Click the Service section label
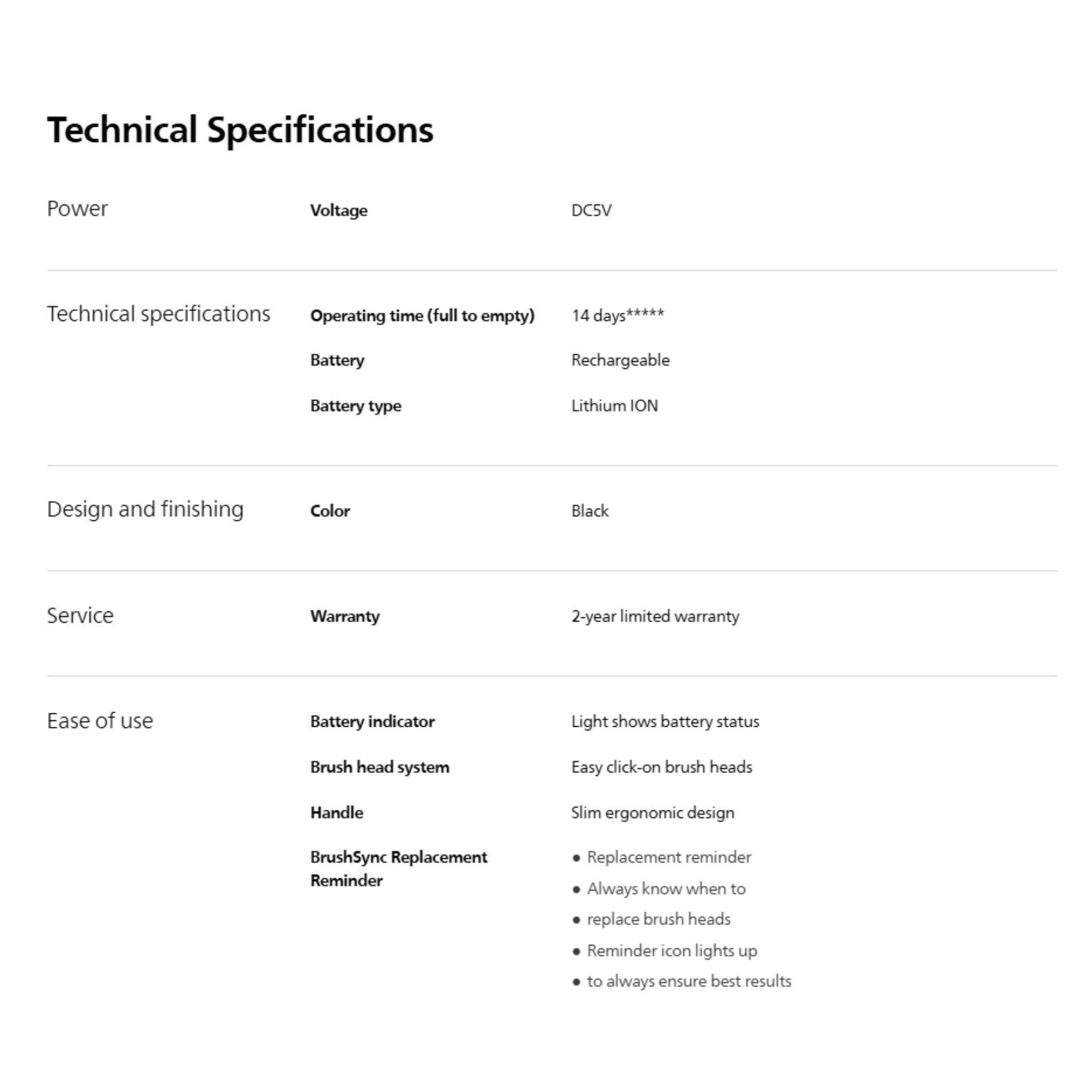This screenshot has width=1092, height=1092. click(x=81, y=615)
